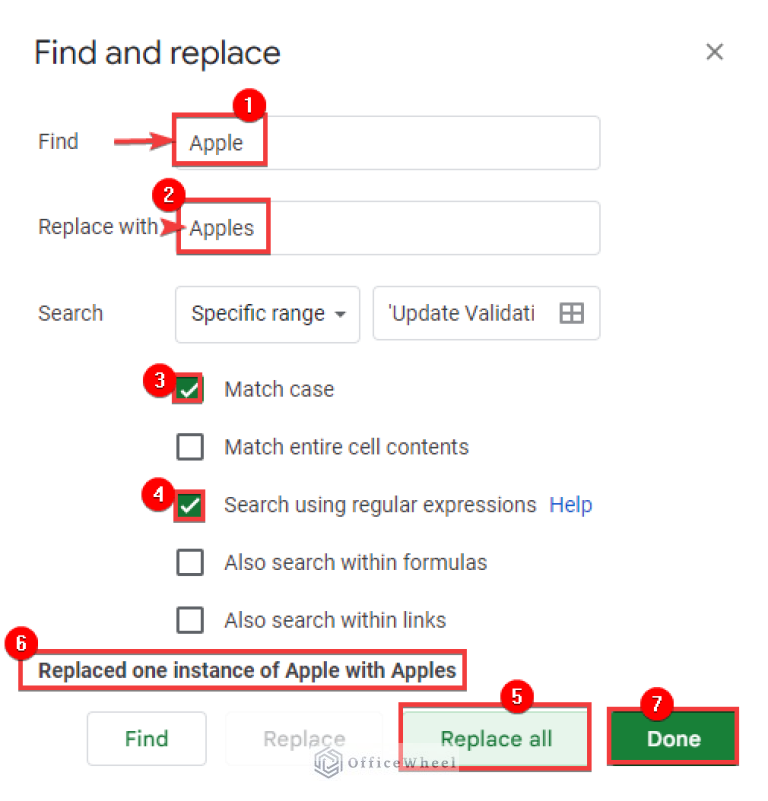Open the data range selector grid icon
Screen dimensions: 768x801
pyautogui.click(x=570, y=313)
